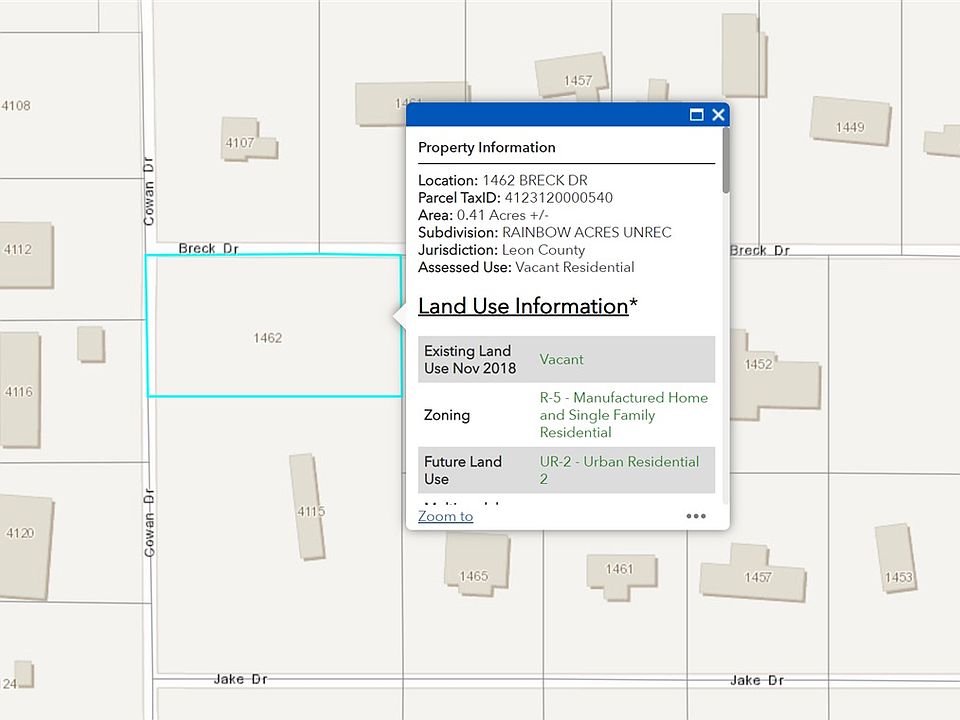This screenshot has height=720, width=960.
Task: Maximize the property information popup
Action: coord(696,114)
